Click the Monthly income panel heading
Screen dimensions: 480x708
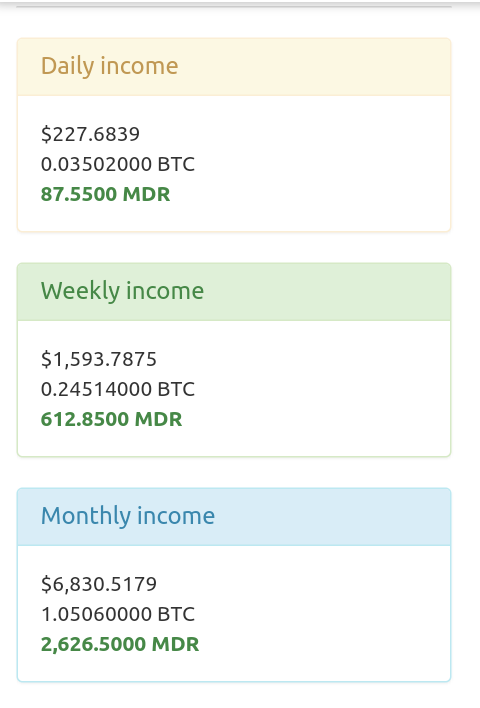point(128,516)
